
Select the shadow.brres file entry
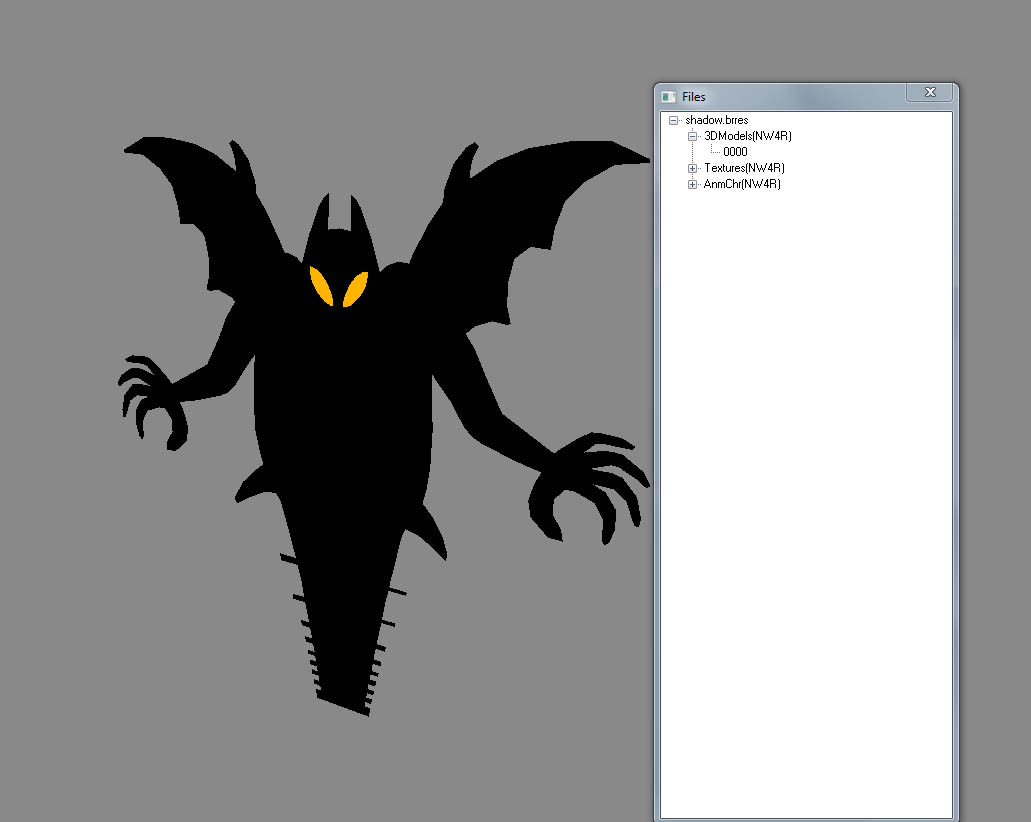pyautogui.click(x=717, y=120)
